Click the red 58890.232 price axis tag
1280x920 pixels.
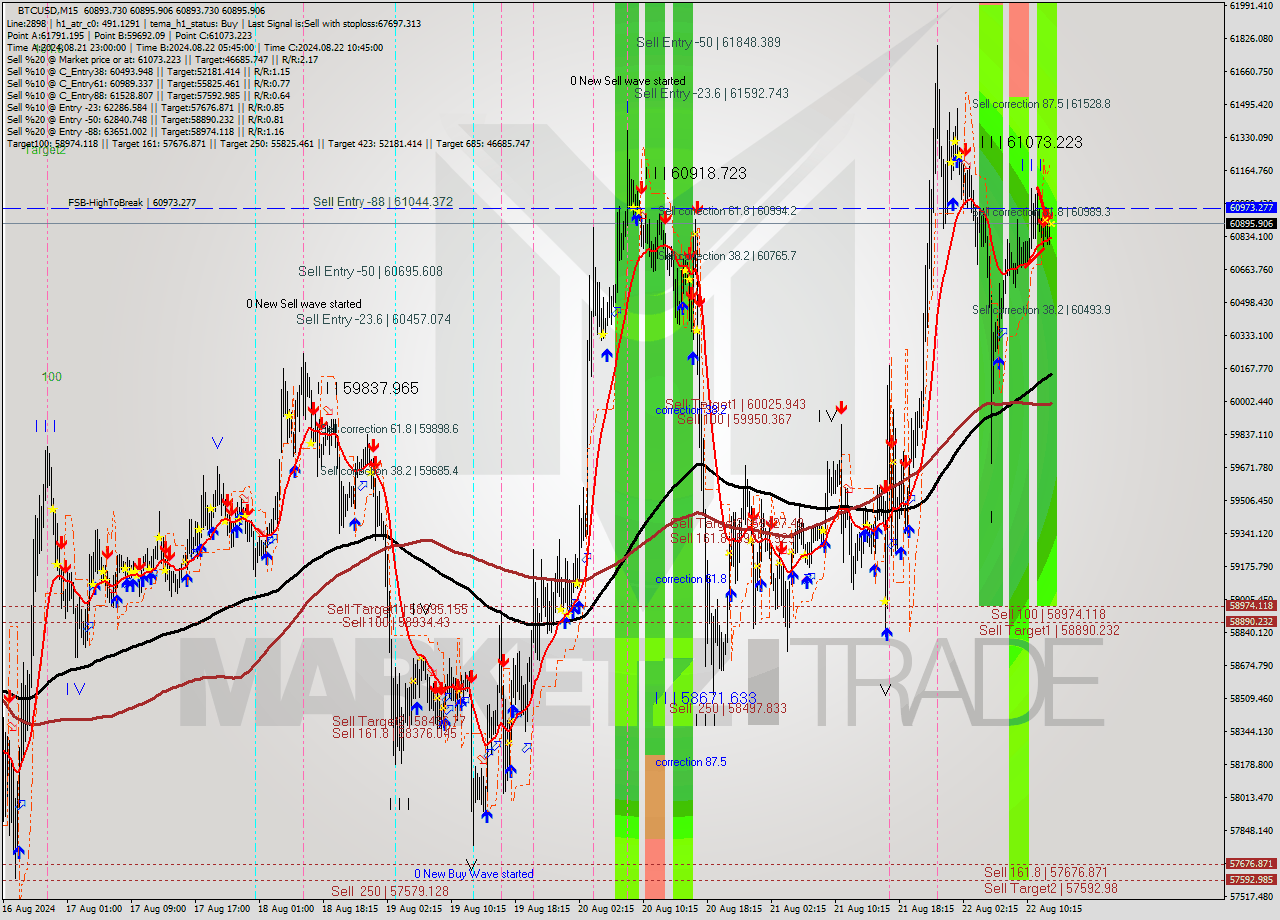[x=1251, y=621]
